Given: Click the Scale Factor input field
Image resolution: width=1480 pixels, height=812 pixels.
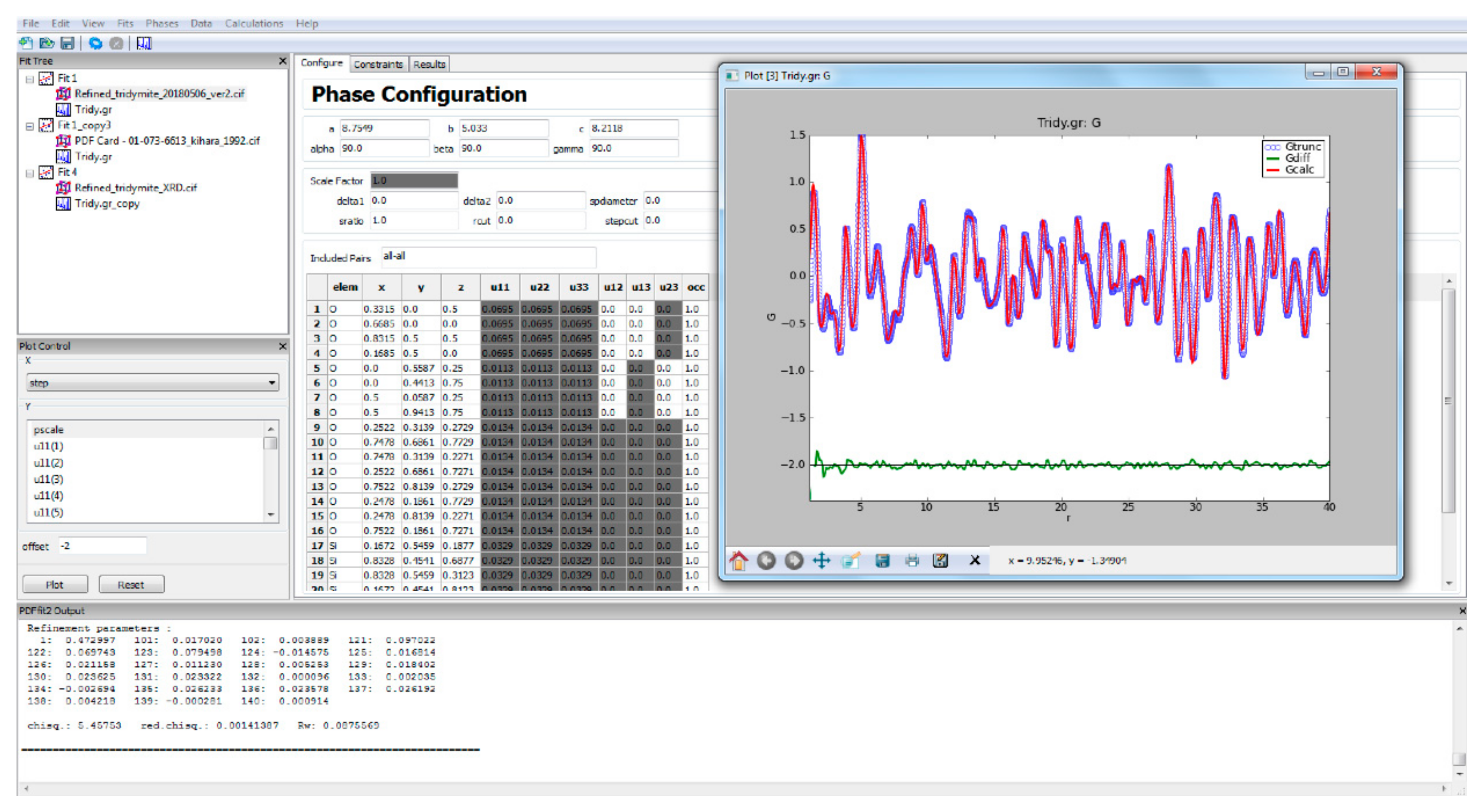Looking at the screenshot, I should [414, 181].
